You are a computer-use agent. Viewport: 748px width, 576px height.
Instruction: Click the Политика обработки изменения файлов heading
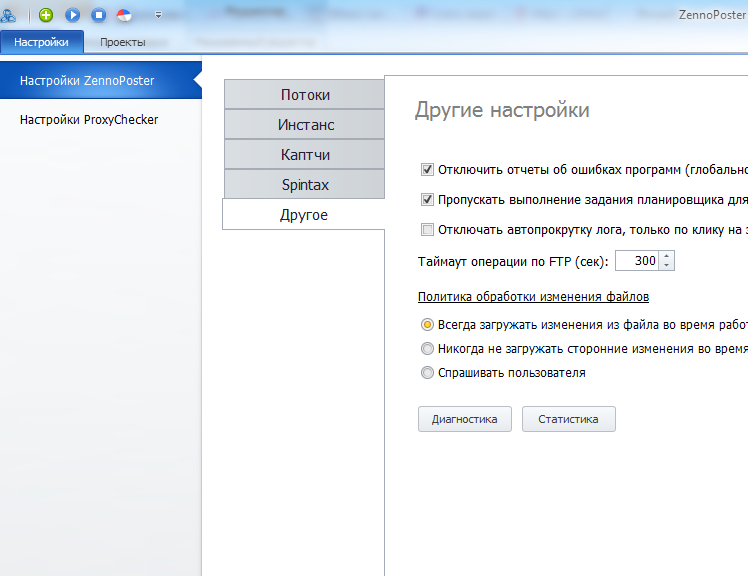[x=533, y=297]
